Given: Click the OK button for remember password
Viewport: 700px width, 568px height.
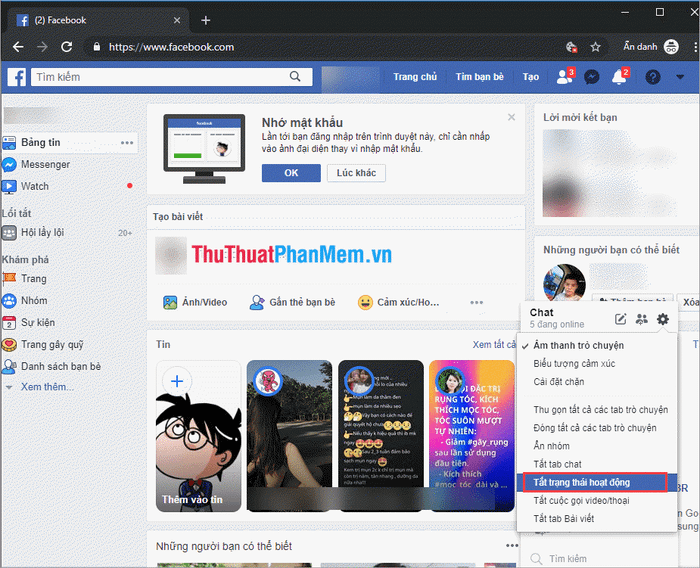Looking at the screenshot, I should pos(291,173).
